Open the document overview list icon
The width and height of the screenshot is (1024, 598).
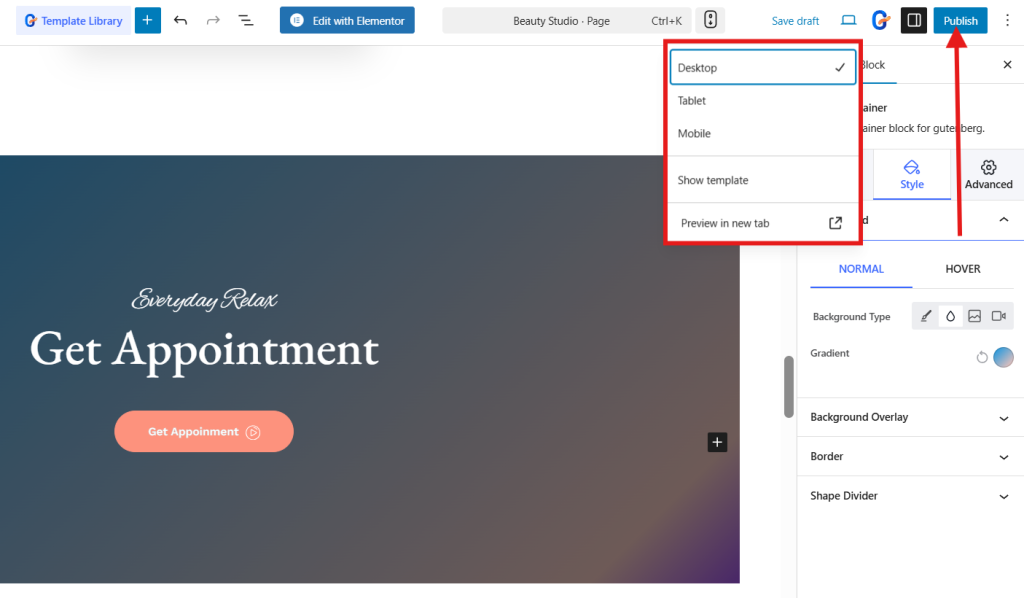coord(245,20)
